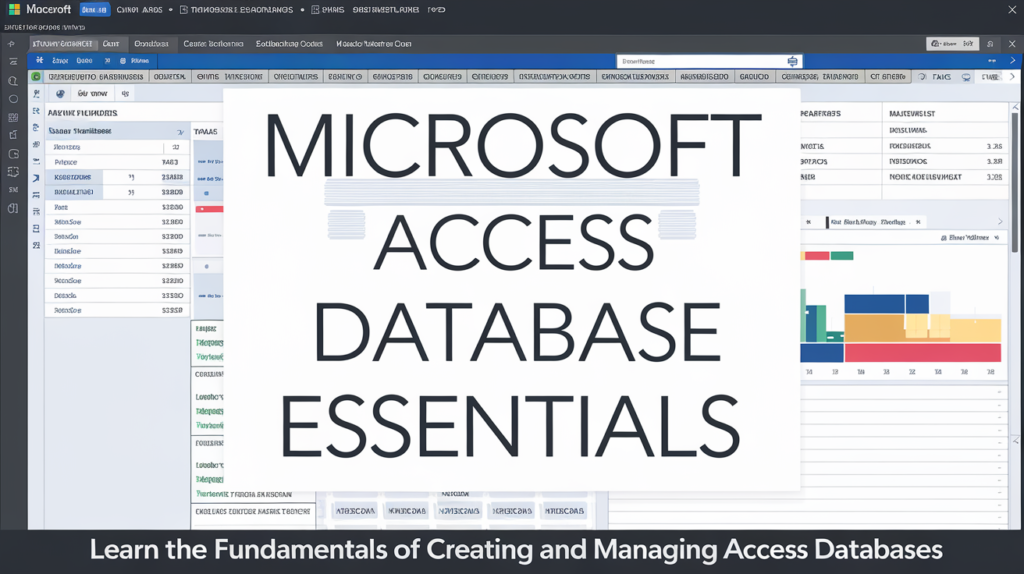Viewport: 1024px width, 574px height.
Task: Click the bottom-most icon in the left sidebar
Action: click(13, 208)
